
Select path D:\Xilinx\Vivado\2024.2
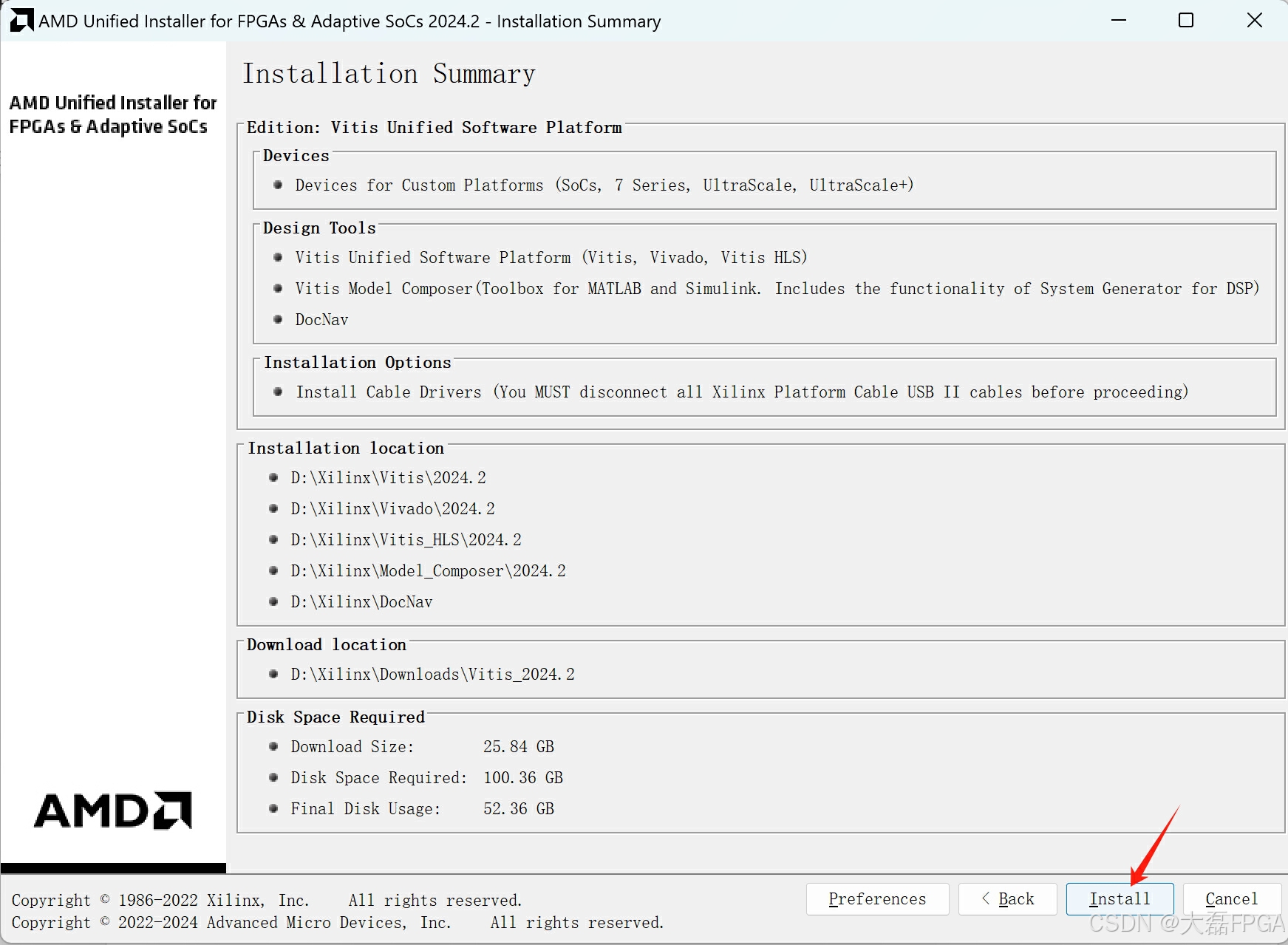coord(392,509)
